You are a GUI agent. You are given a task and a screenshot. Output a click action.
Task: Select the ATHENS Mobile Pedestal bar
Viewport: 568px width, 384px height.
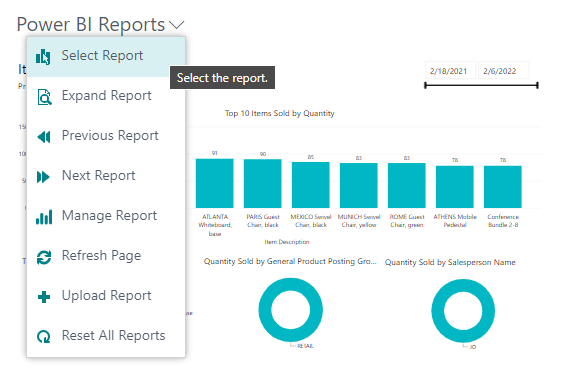(455, 187)
